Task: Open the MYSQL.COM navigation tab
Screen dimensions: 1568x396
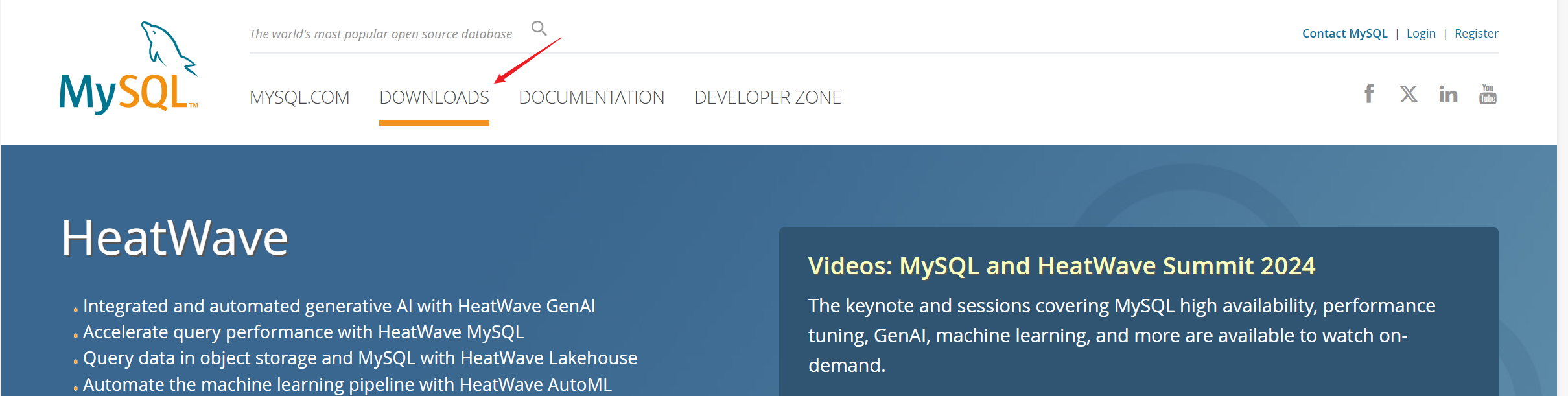Action: tap(299, 97)
